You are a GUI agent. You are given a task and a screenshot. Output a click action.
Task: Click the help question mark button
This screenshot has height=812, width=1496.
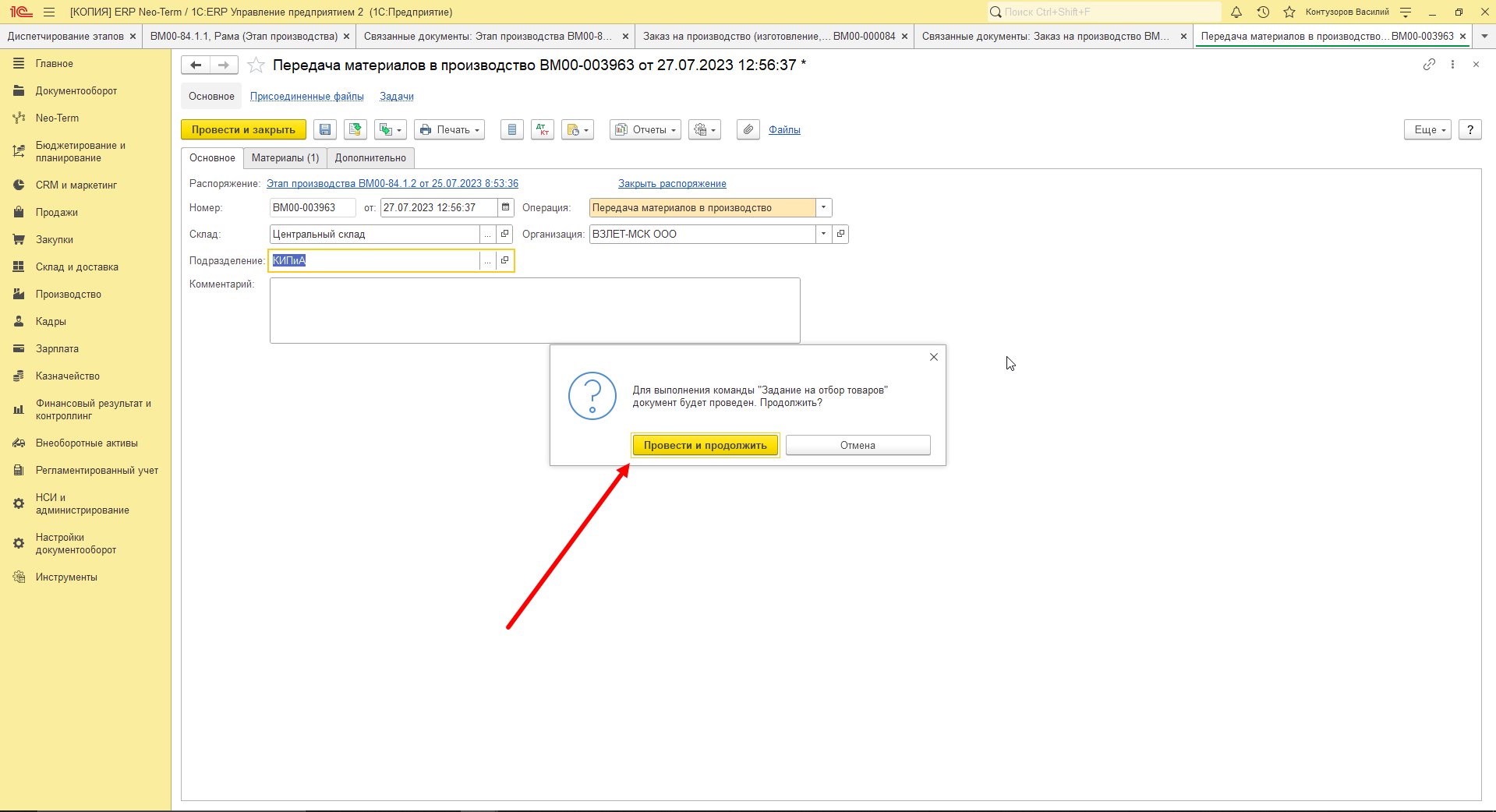click(1470, 130)
